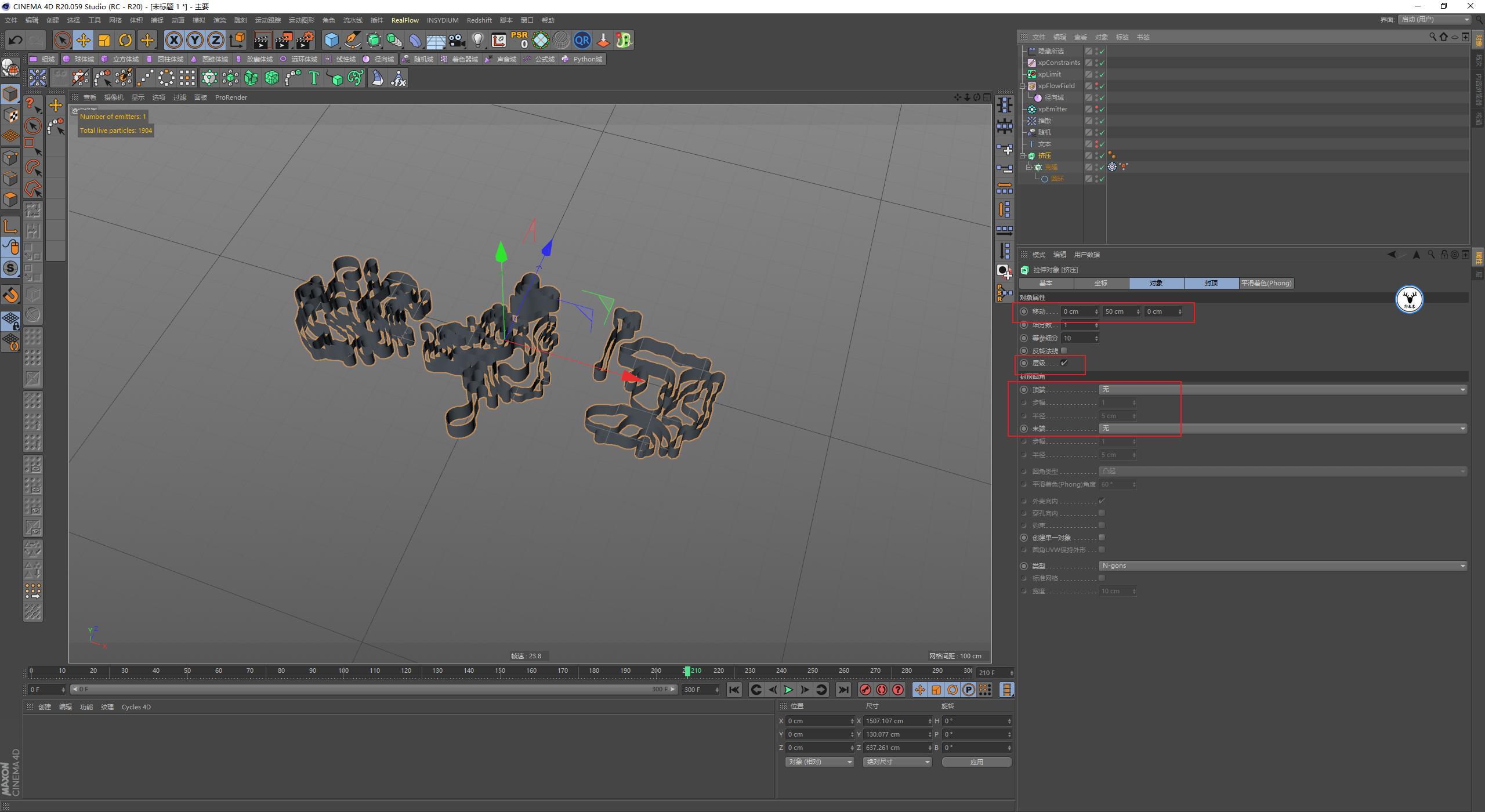
Task: Toggle the 层级 checkbox in extrude attributes
Action: pyautogui.click(x=1064, y=364)
